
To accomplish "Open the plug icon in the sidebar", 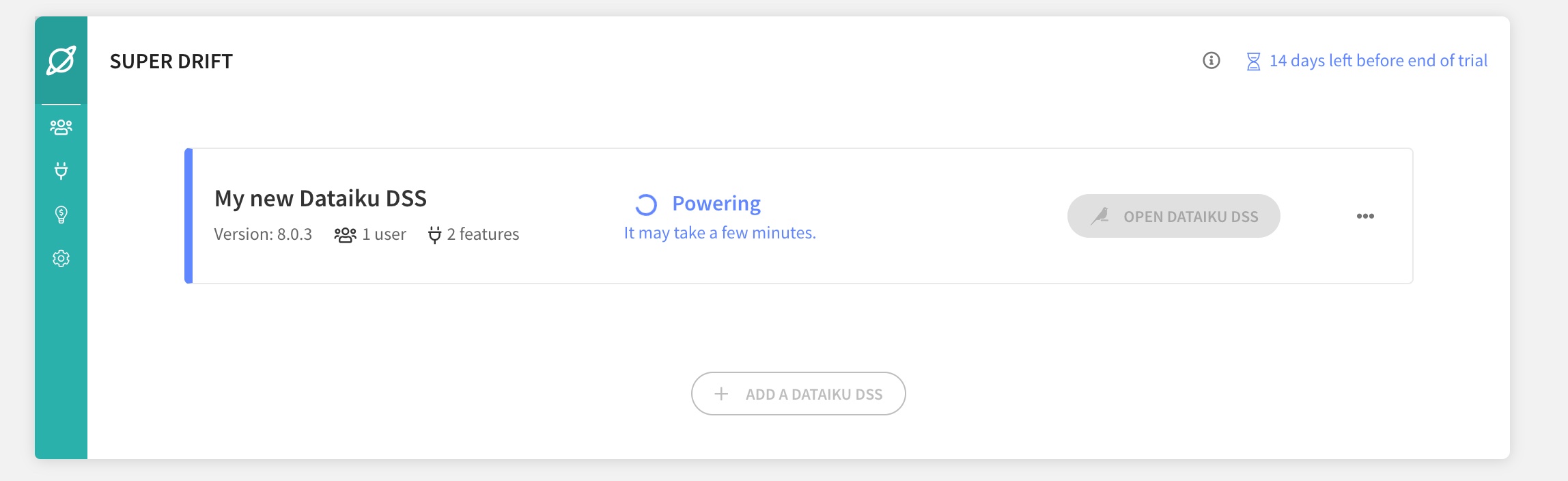I will pyautogui.click(x=61, y=171).
